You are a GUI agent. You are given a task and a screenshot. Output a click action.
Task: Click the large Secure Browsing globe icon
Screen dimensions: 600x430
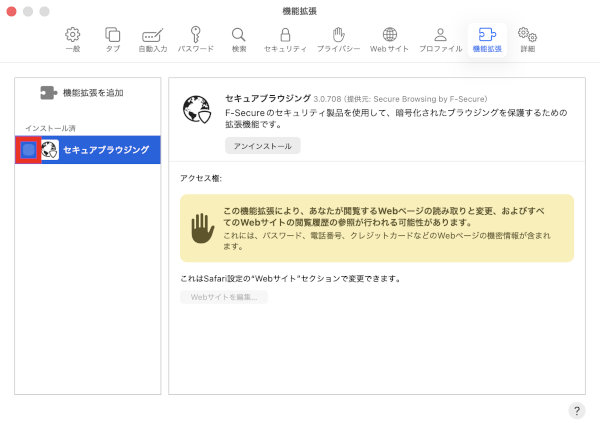coord(197,110)
